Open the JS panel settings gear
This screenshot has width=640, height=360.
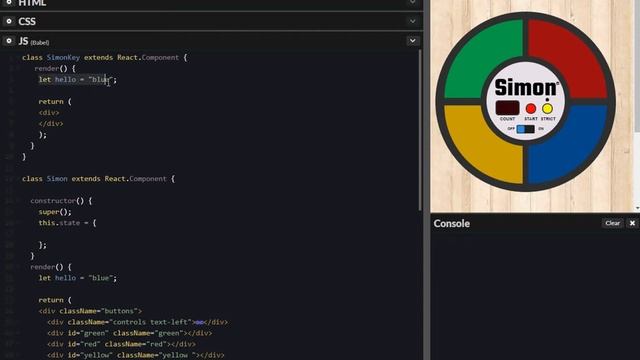9,41
